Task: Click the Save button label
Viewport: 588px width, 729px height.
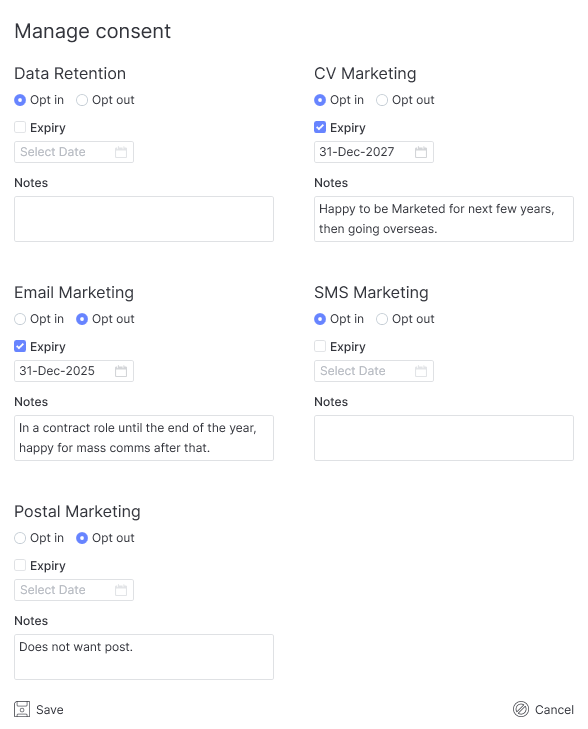Action: click(50, 709)
